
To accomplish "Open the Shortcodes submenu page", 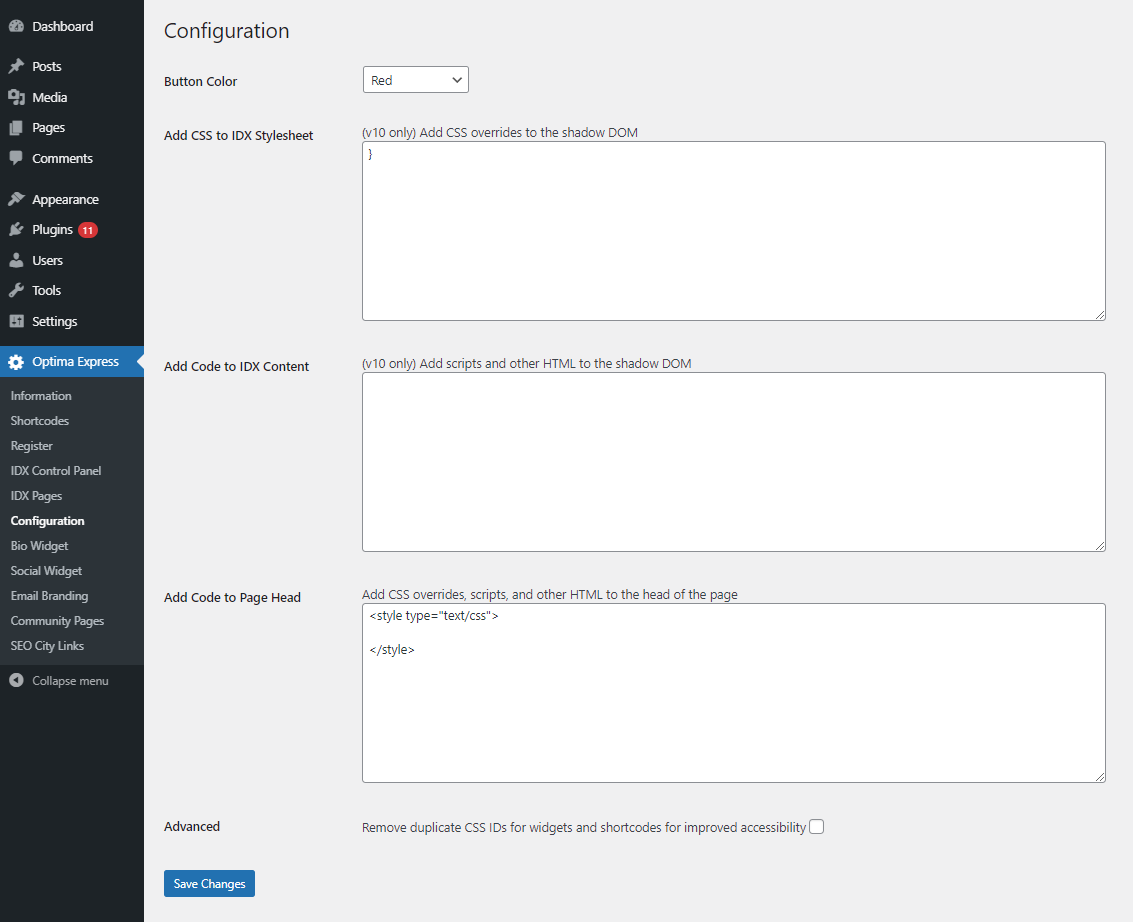I will (x=40, y=421).
